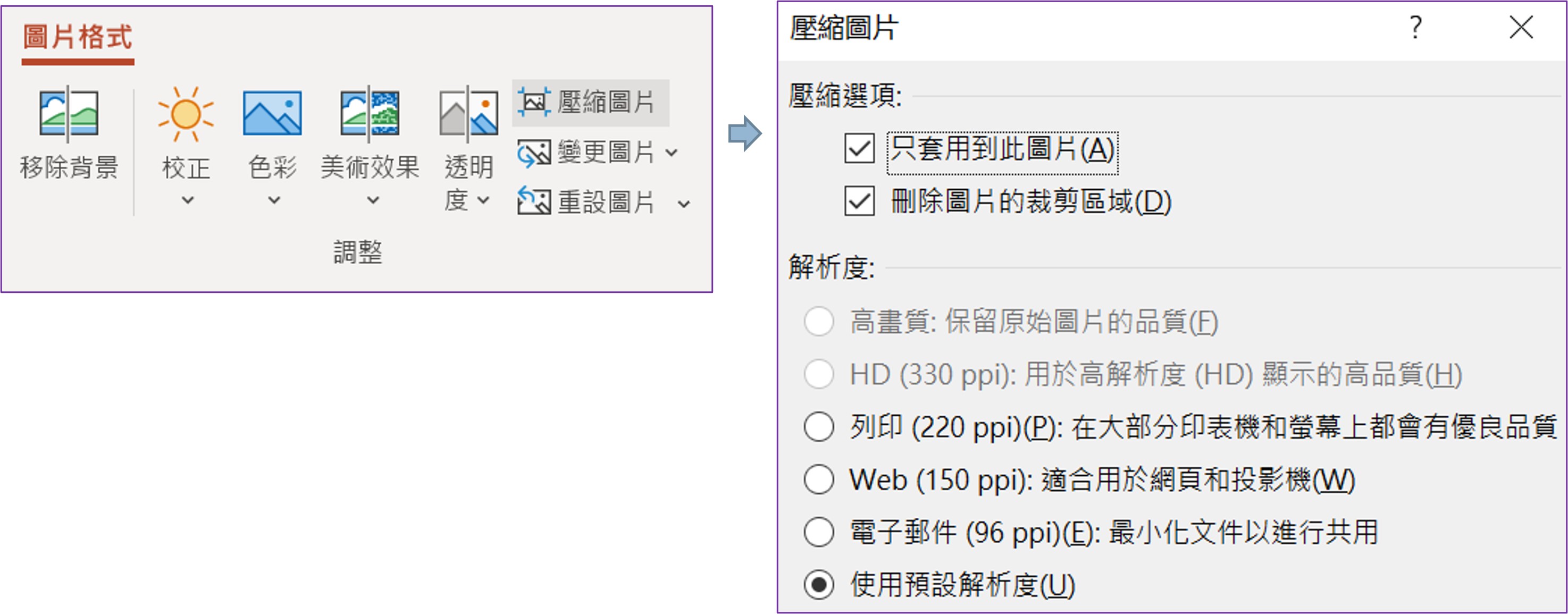Open the 色彩 dropdown chevron

coord(274,200)
